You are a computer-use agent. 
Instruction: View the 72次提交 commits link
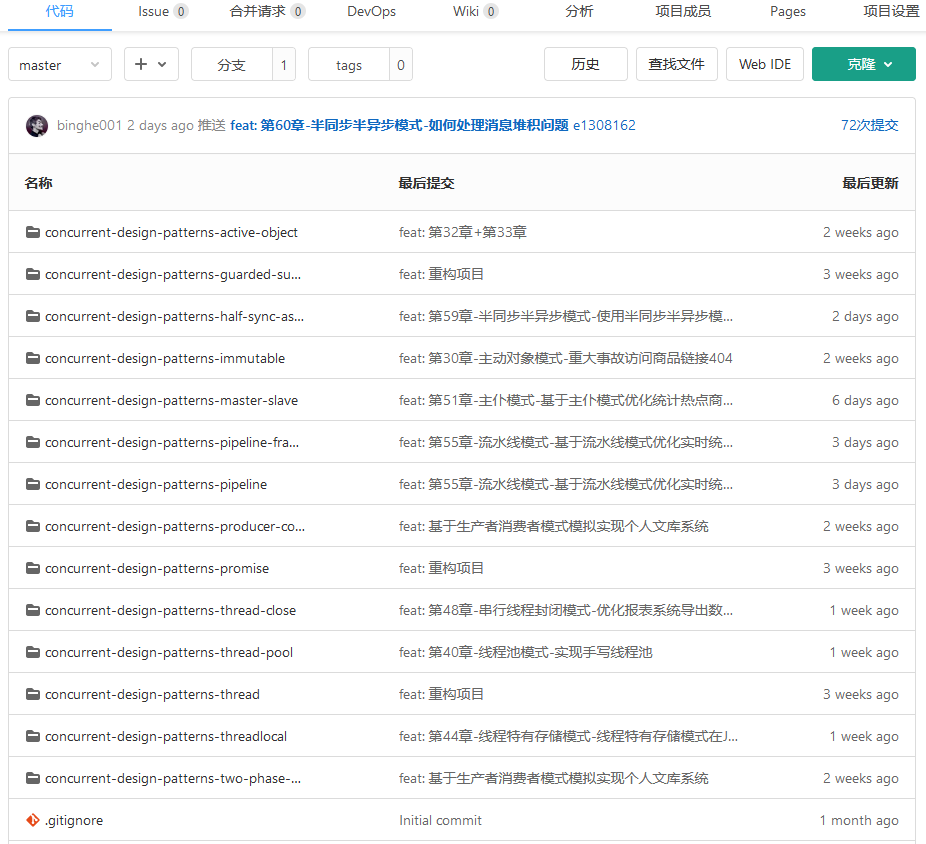coord(869,126)
